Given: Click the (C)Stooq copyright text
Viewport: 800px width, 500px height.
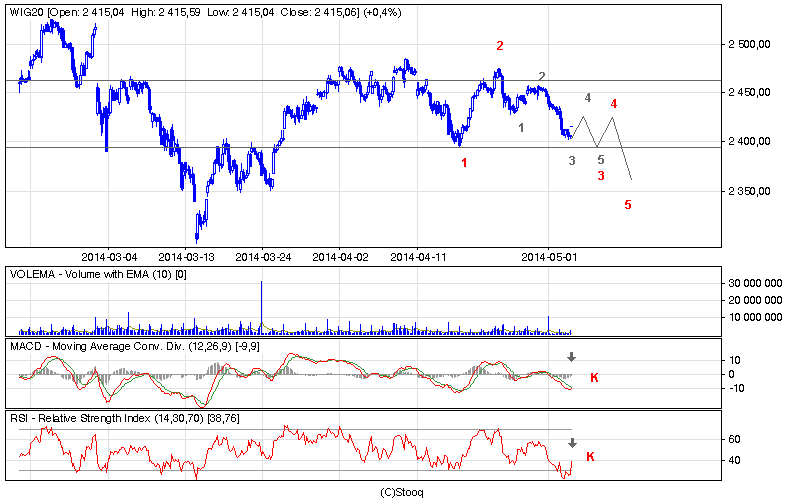Looking at the screenshot, I should 402,492.
